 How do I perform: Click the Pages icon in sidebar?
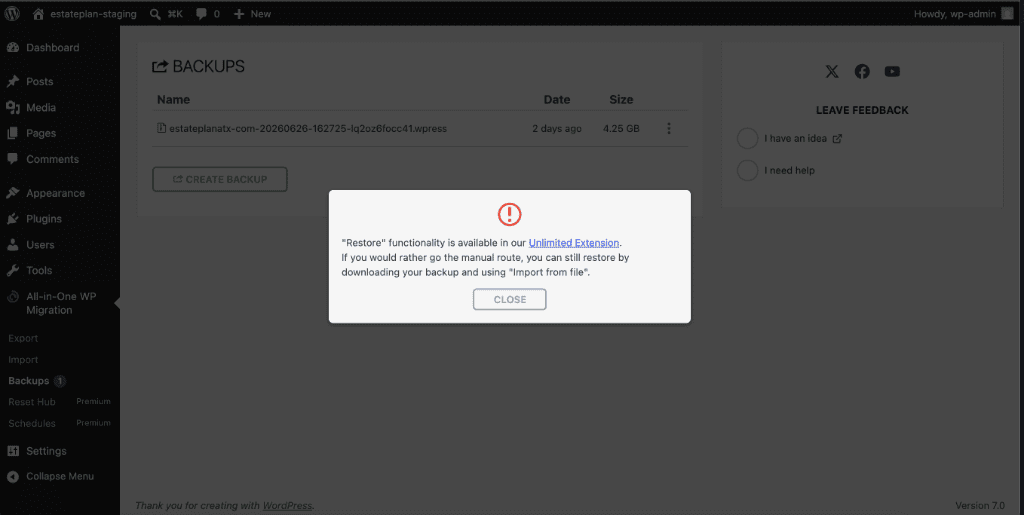[x=12, y=133]
